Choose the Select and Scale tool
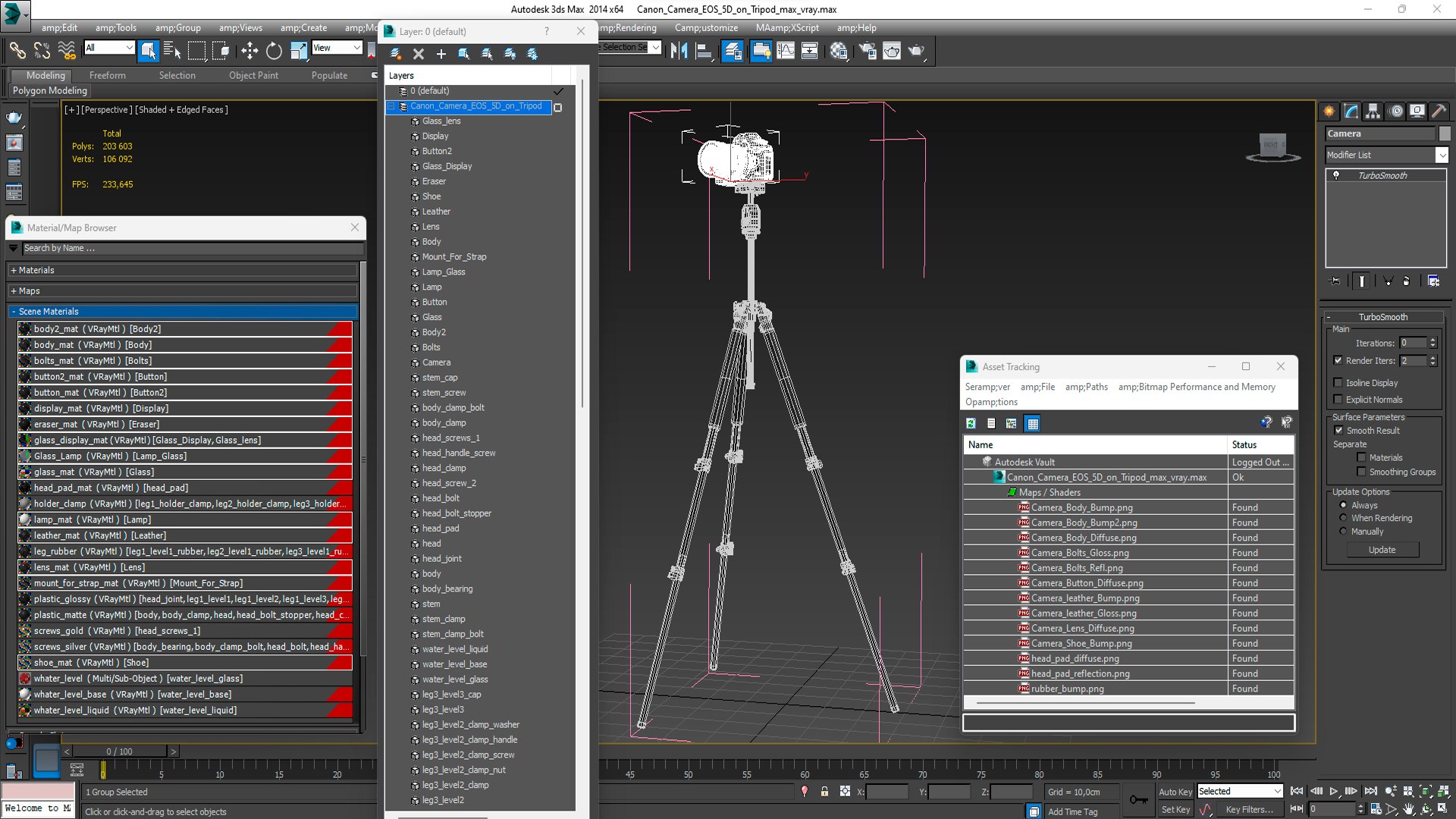 click(x=299, y=51)
